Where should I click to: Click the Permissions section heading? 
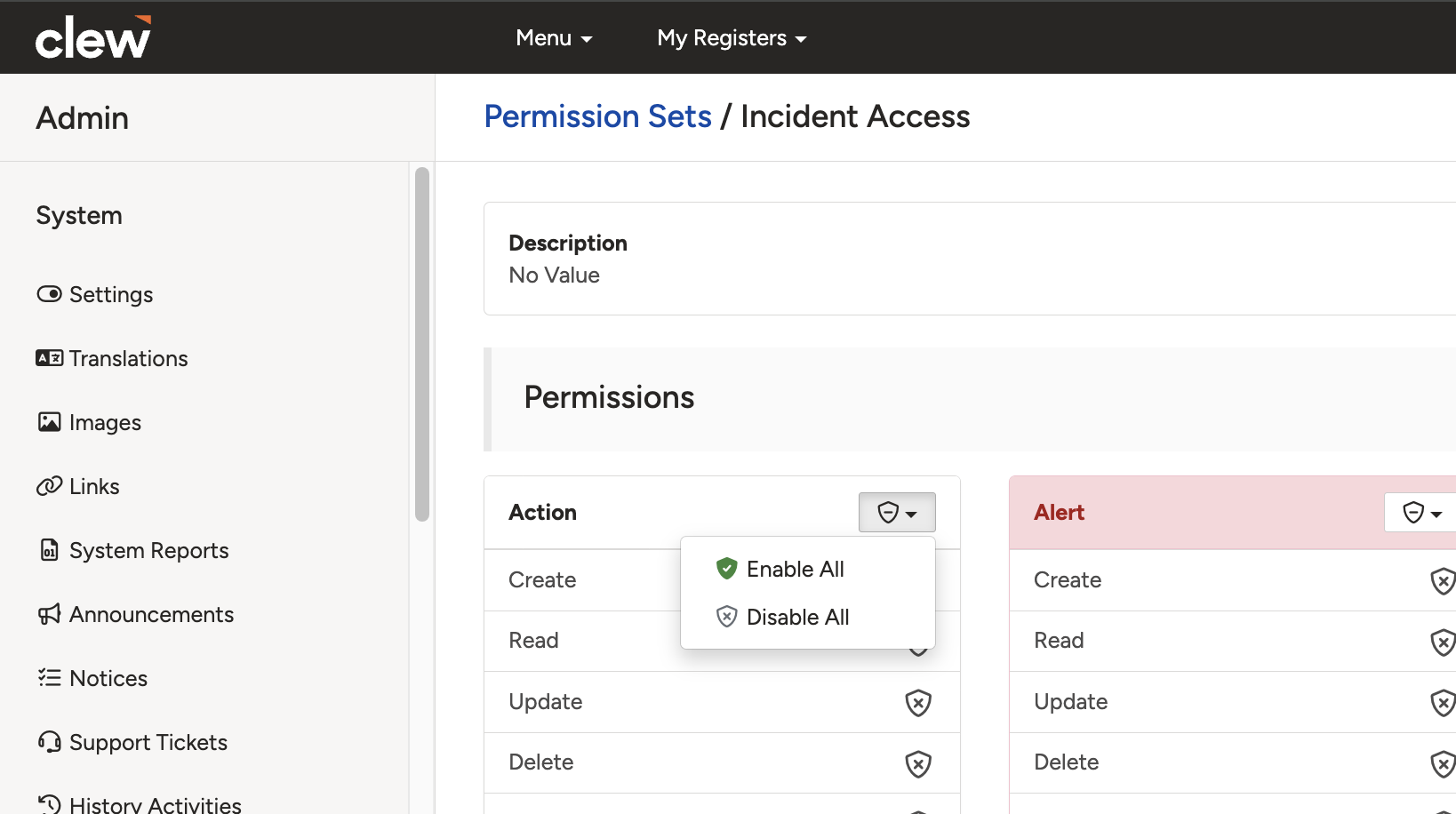coord(609,397)
